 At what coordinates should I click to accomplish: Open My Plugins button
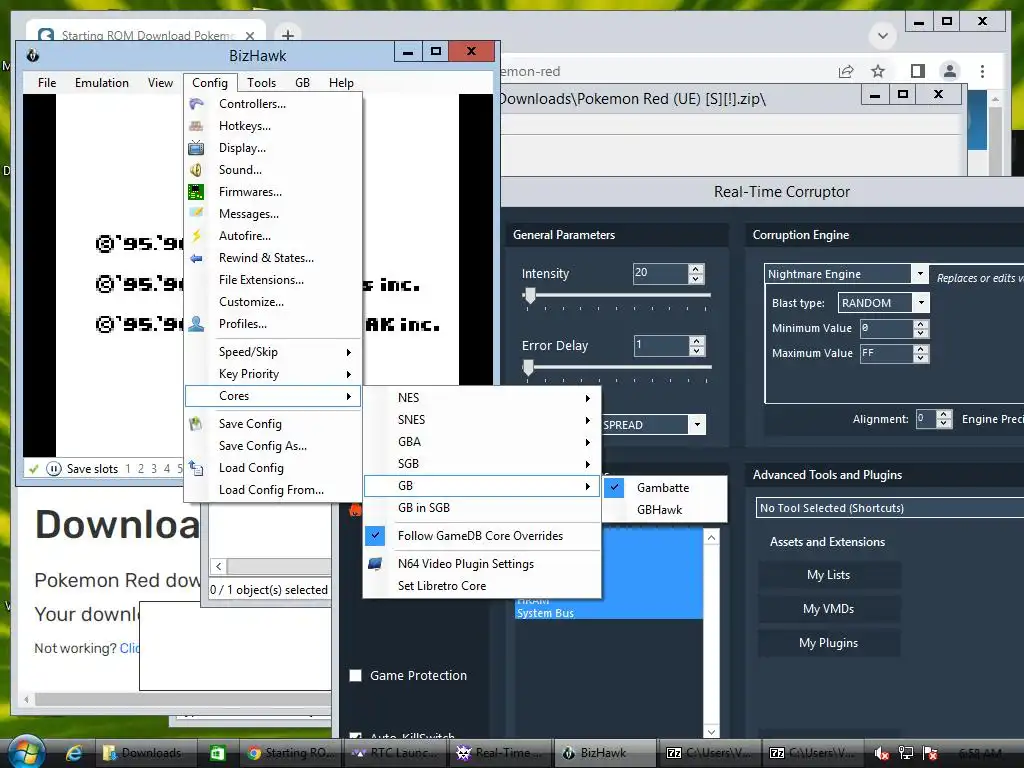point(829,643)
